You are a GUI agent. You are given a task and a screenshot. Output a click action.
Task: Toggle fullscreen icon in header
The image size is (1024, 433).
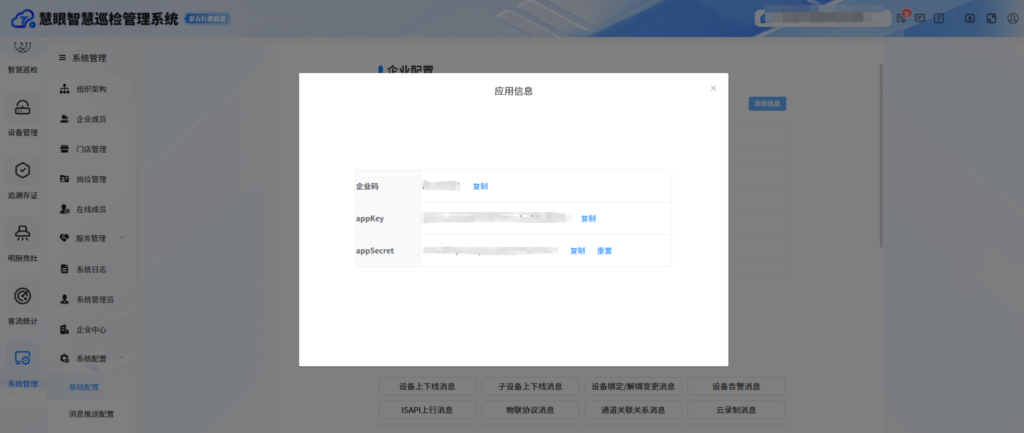991,18
